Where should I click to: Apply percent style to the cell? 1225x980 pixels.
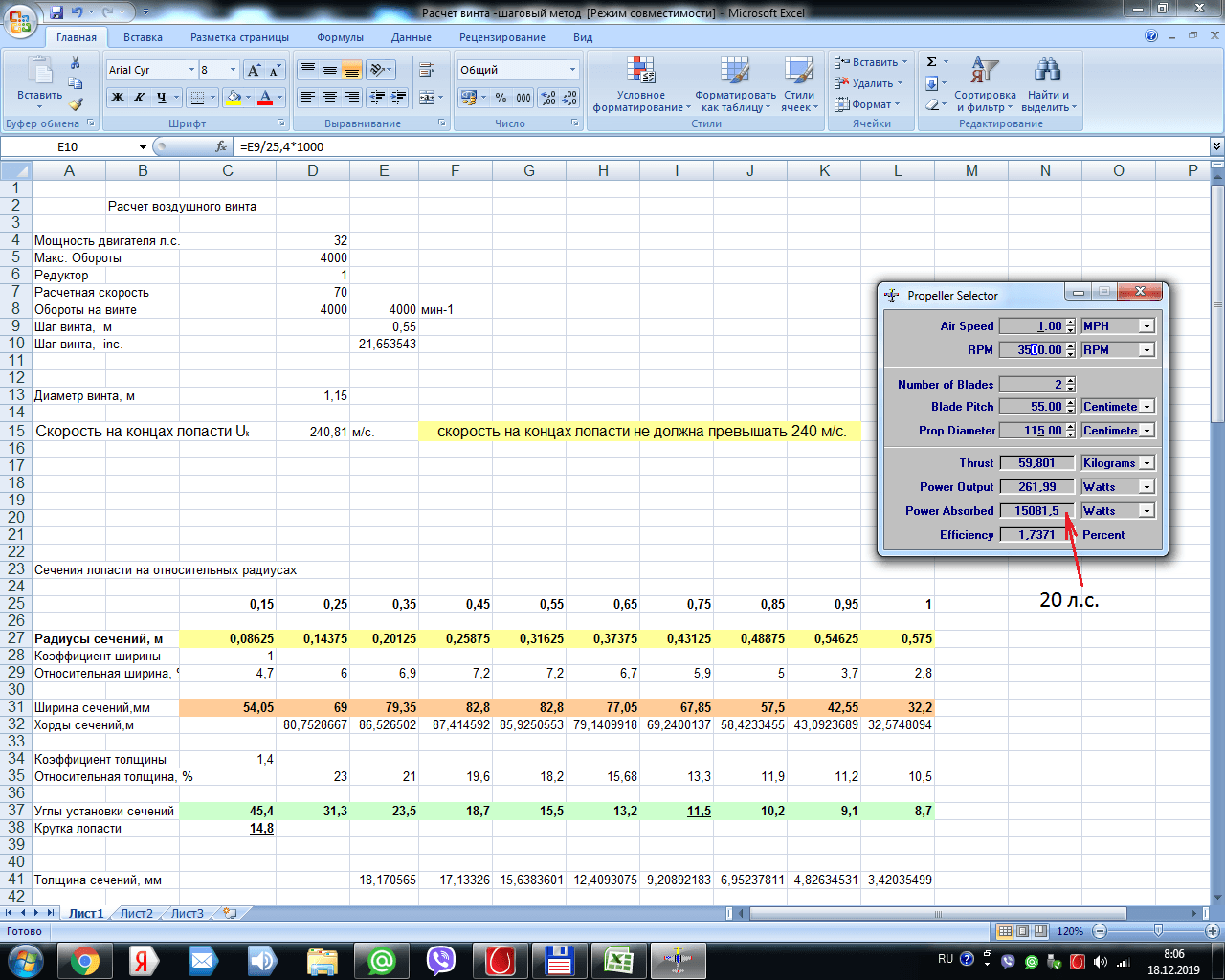coord(501,98)
